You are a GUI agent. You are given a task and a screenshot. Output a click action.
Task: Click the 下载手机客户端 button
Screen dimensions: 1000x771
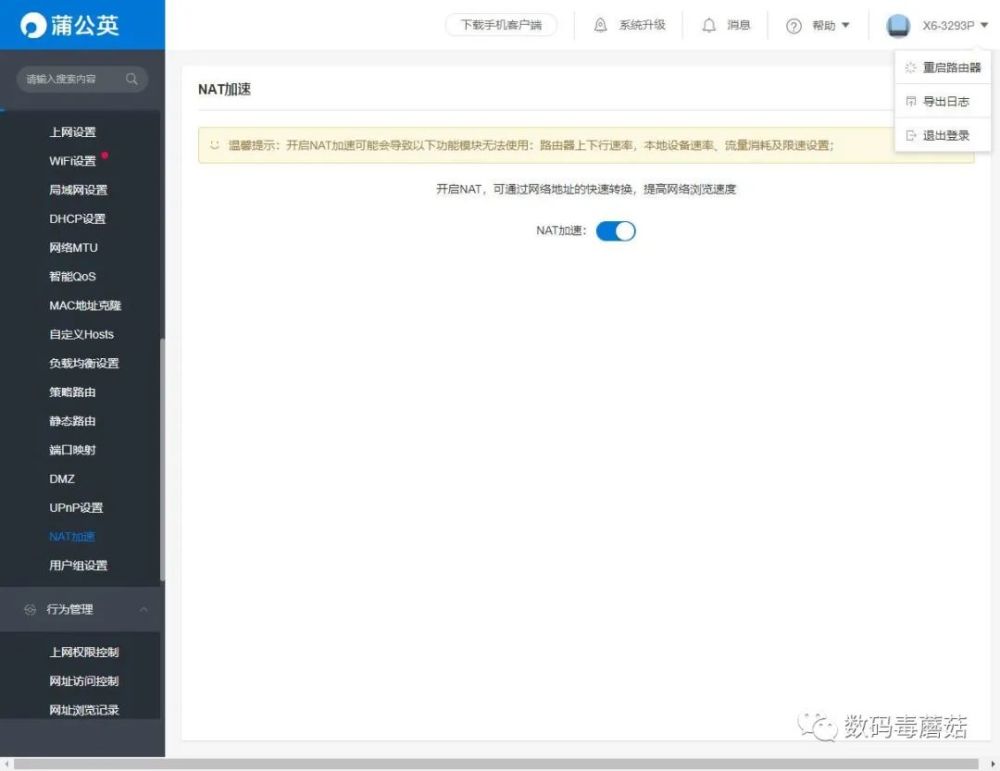[501, 25]
